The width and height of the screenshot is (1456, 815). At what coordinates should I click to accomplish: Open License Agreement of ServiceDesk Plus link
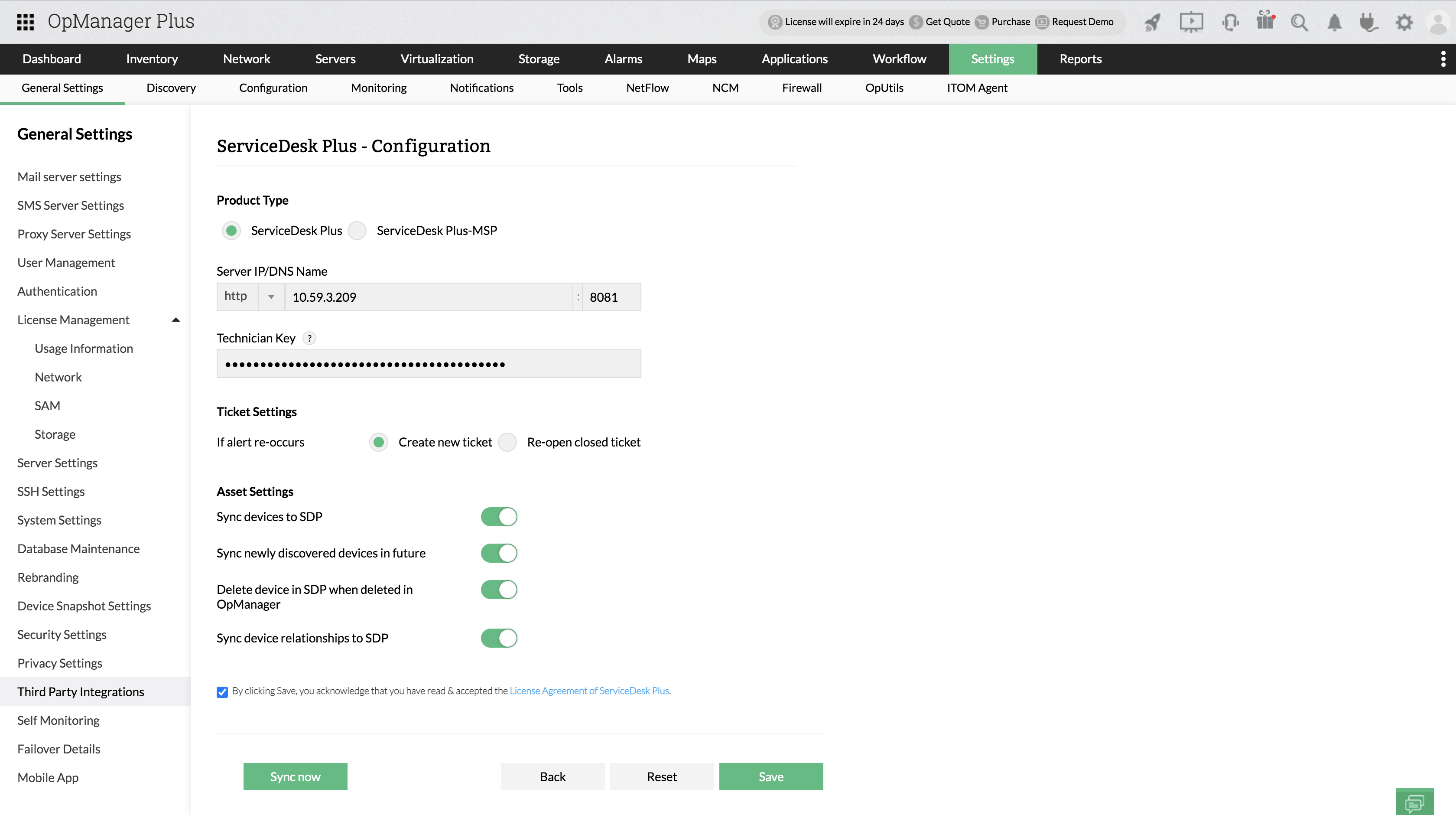pos(589,691)
